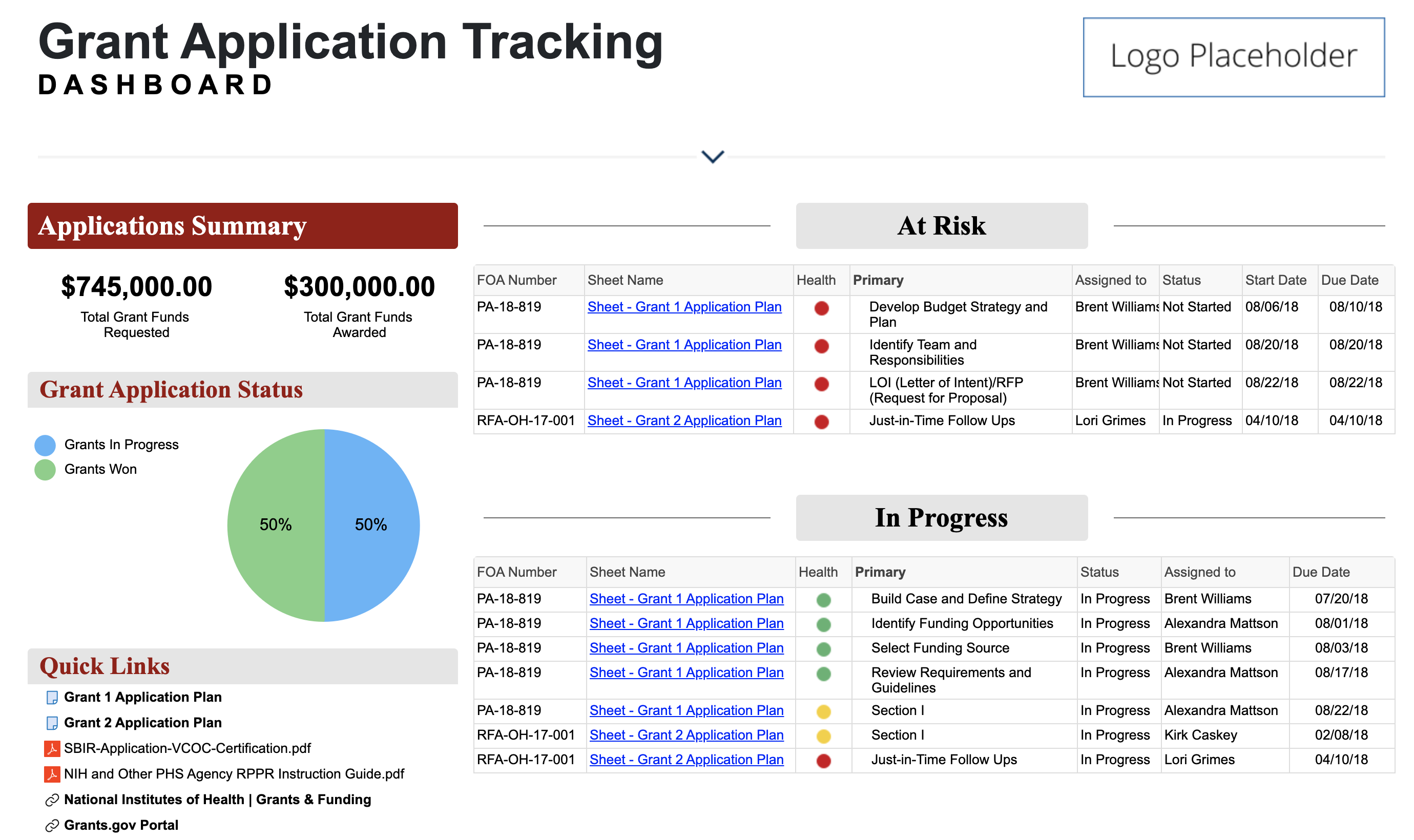Screen dimensions: 1414x840
Task: Click the PDF icon for NIH RPPR Instruction Guide
Action: coord(52,774)
